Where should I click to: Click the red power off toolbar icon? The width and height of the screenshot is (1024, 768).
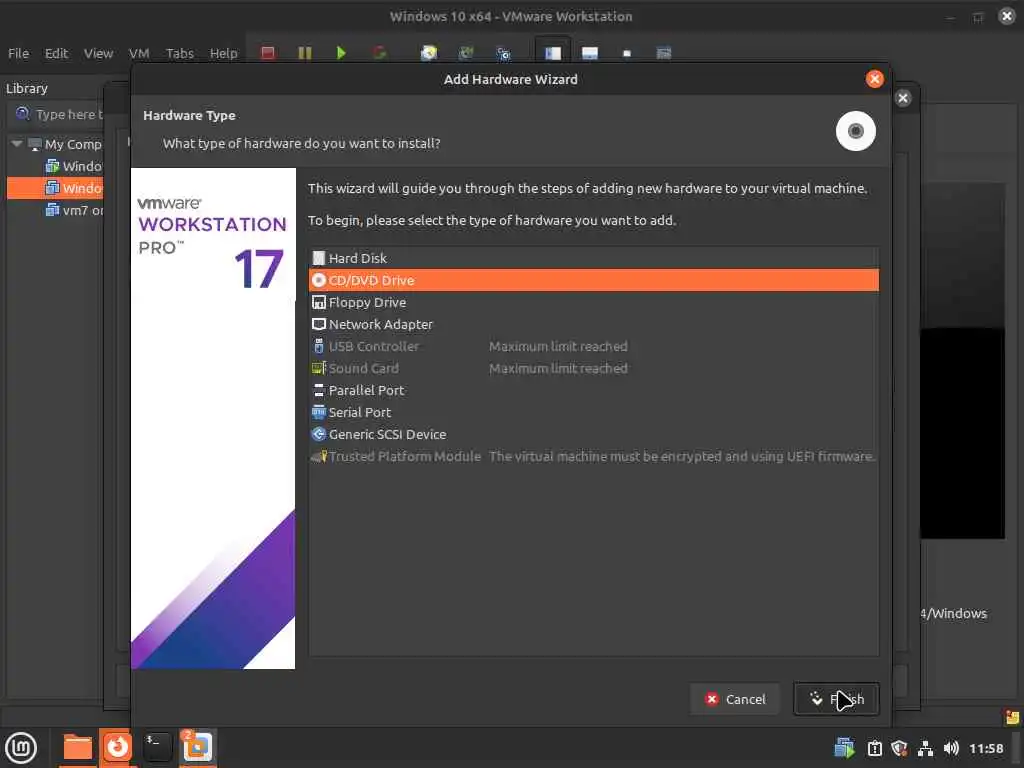268,53
